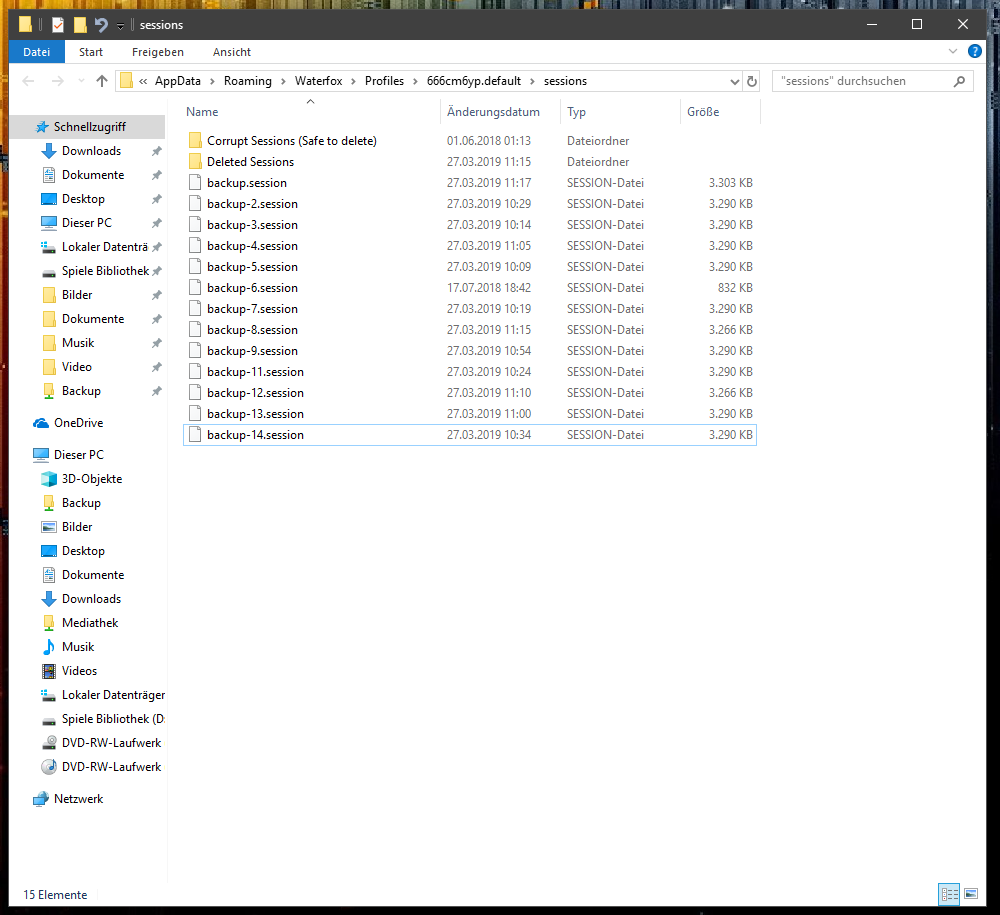The height and width of the screenshot is (915, 1000).
Task: Open the recent locations dropdown arrow
Action: coord(81,81)
